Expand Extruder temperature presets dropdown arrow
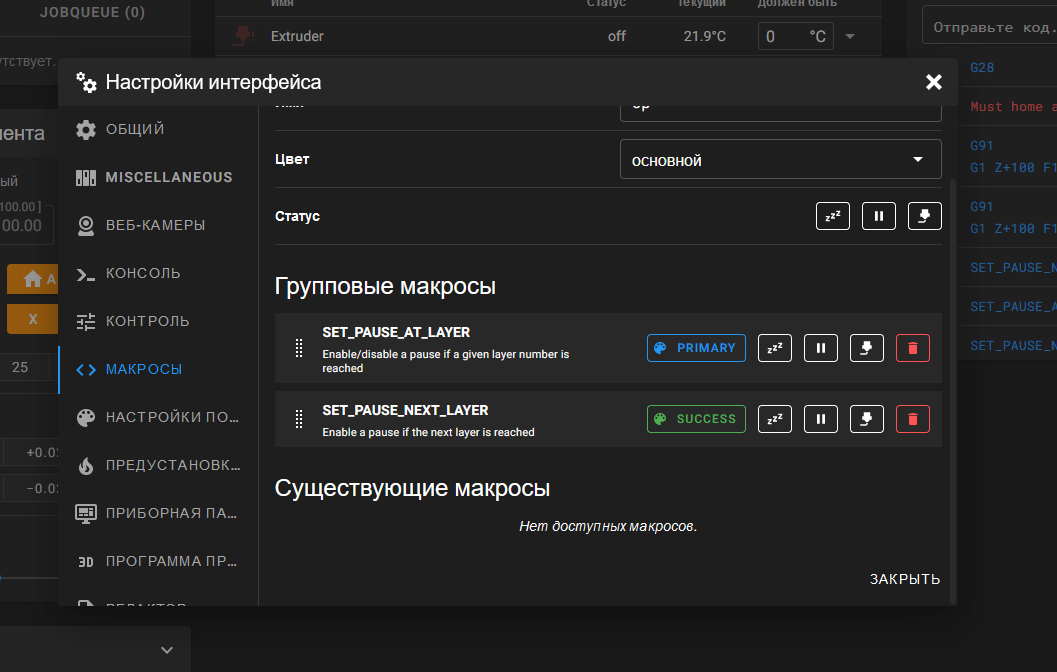 850,37
